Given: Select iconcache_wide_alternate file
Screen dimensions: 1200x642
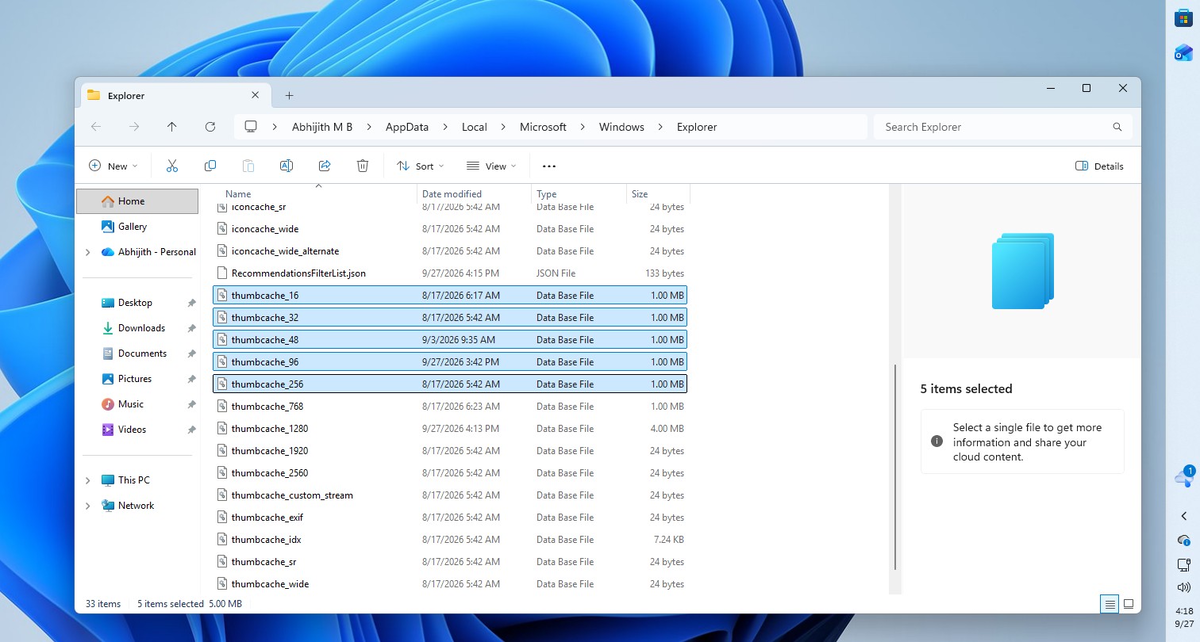Looking at the screenshot, I should (451, 251).
